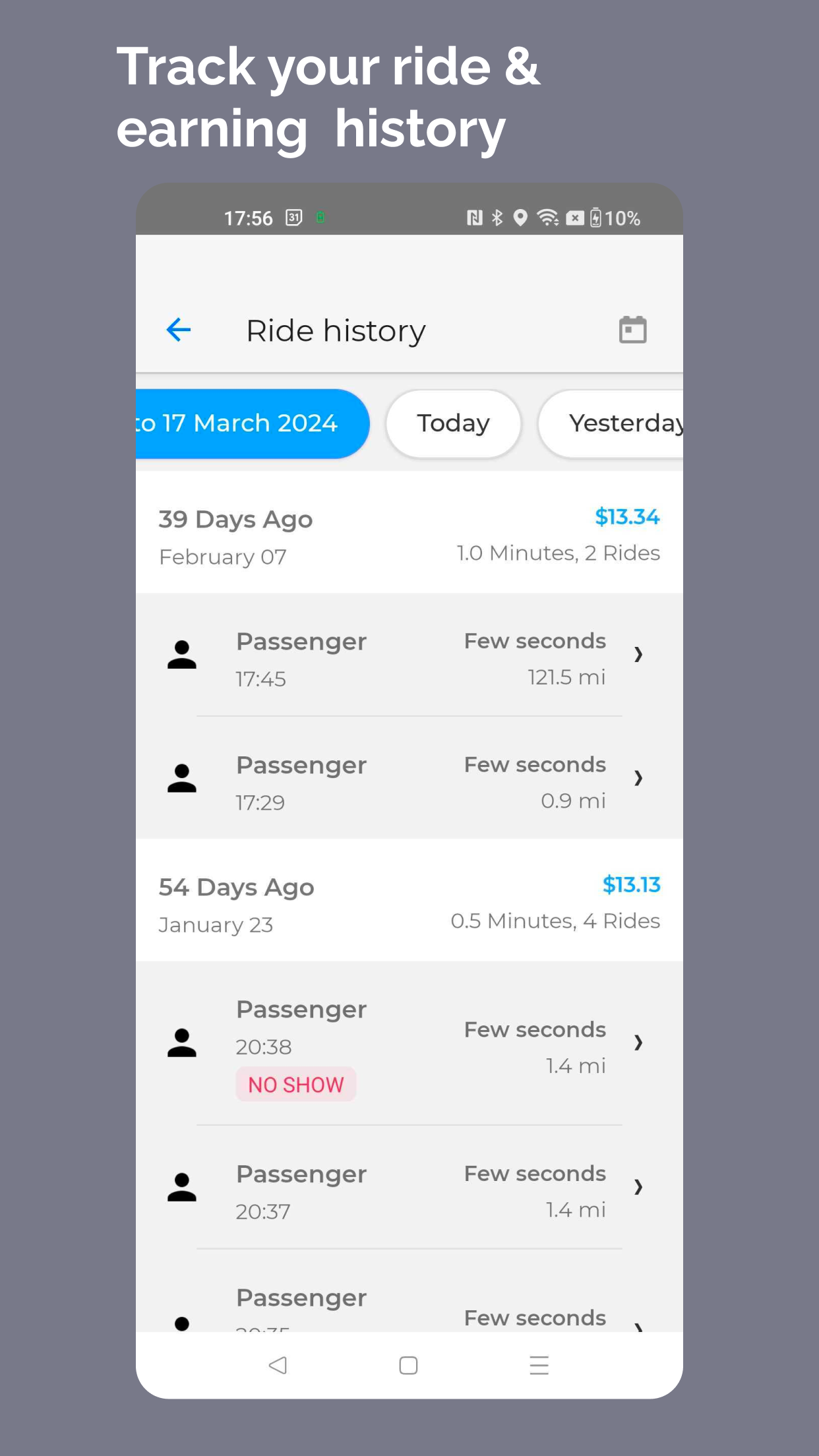The image size is (819, 1456).
Task: Tap Android home square button
Action: (408, 1365)
